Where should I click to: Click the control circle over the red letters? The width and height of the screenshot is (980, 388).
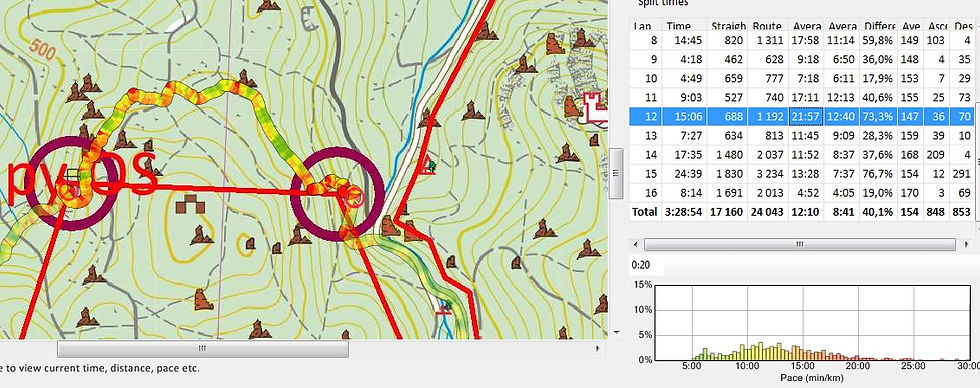(73, 183)
